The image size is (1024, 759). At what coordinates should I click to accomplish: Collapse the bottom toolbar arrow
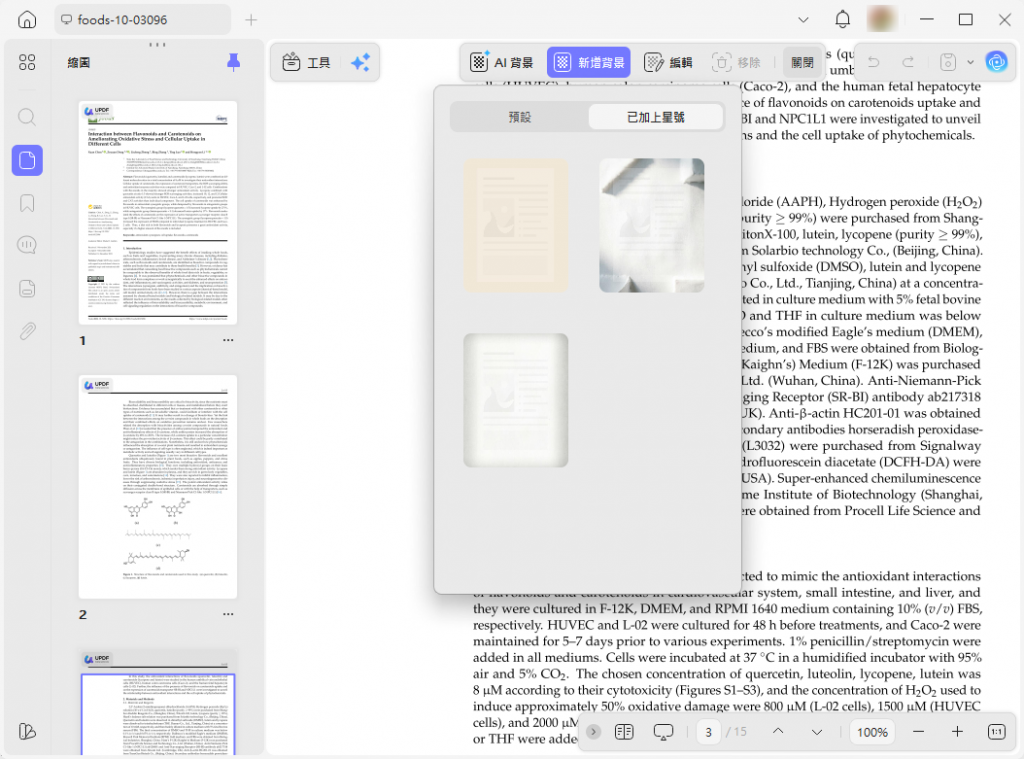pyautogui.click(x=593, y=732)
